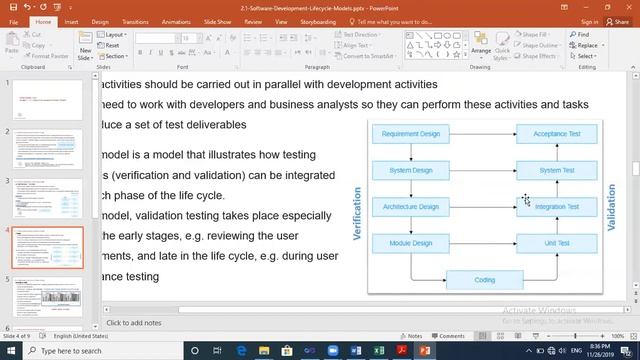Open the Arrange menu
The width and height of the screenshot is (640, 360).
[x=481, y=44]
